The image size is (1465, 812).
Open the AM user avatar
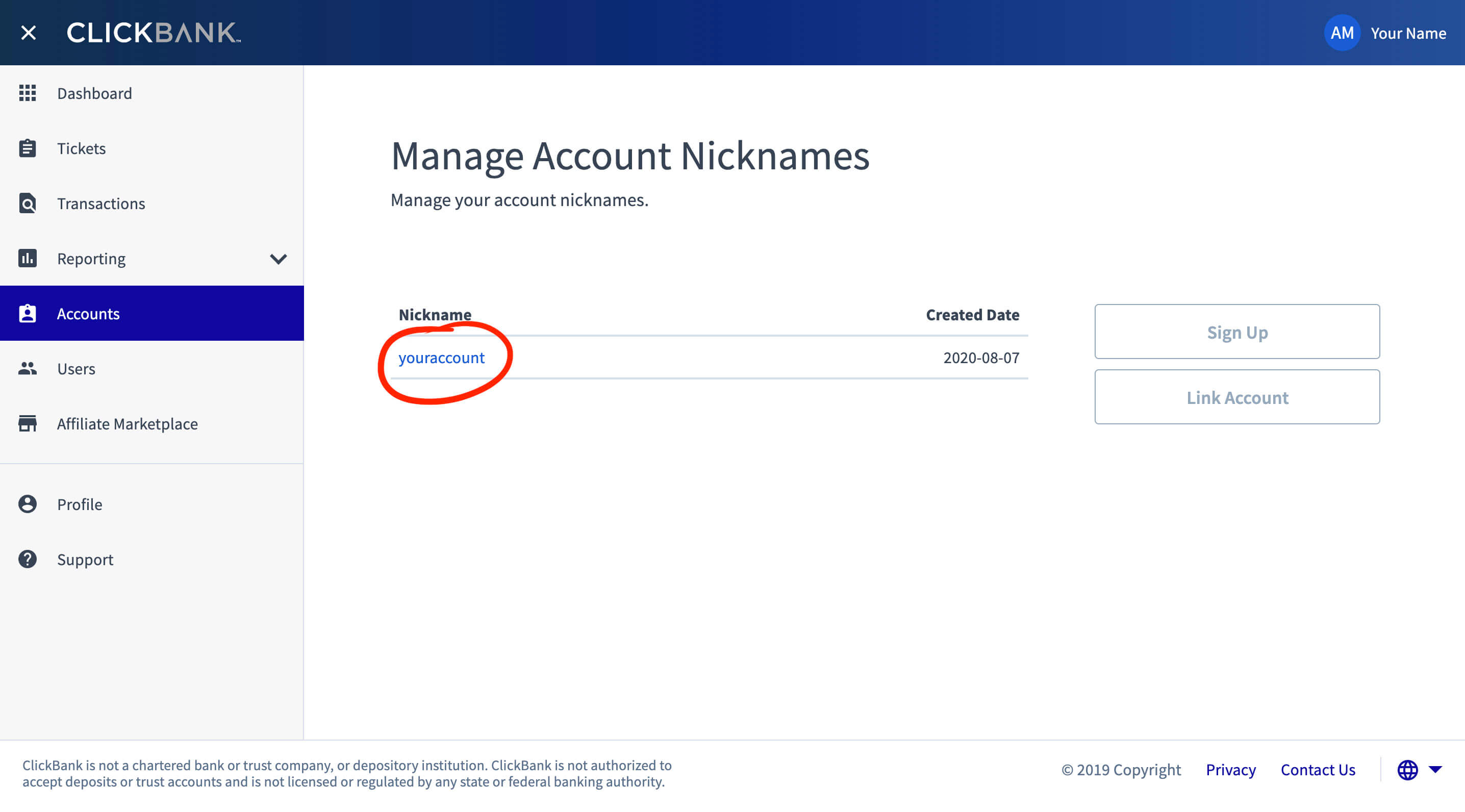click(1342, 33)
